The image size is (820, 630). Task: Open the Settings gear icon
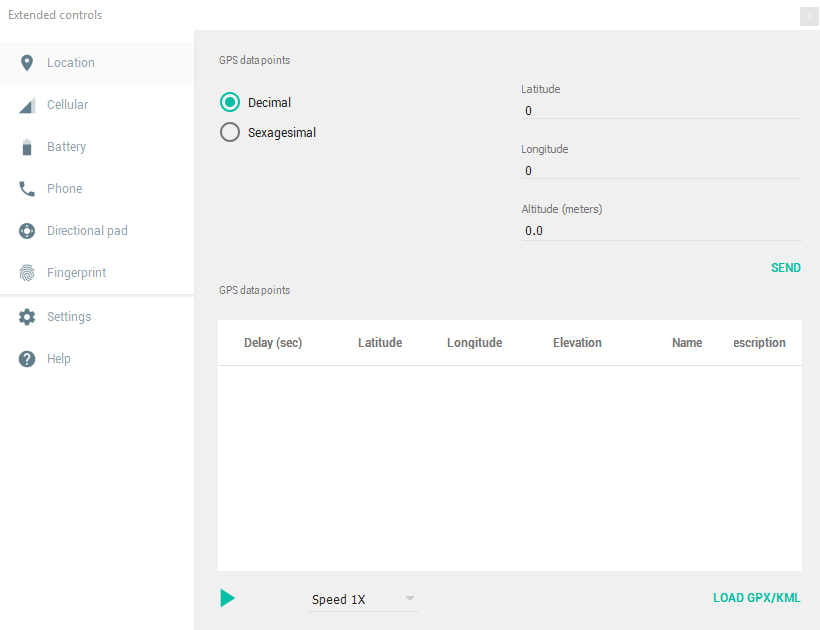pos(27,317)
